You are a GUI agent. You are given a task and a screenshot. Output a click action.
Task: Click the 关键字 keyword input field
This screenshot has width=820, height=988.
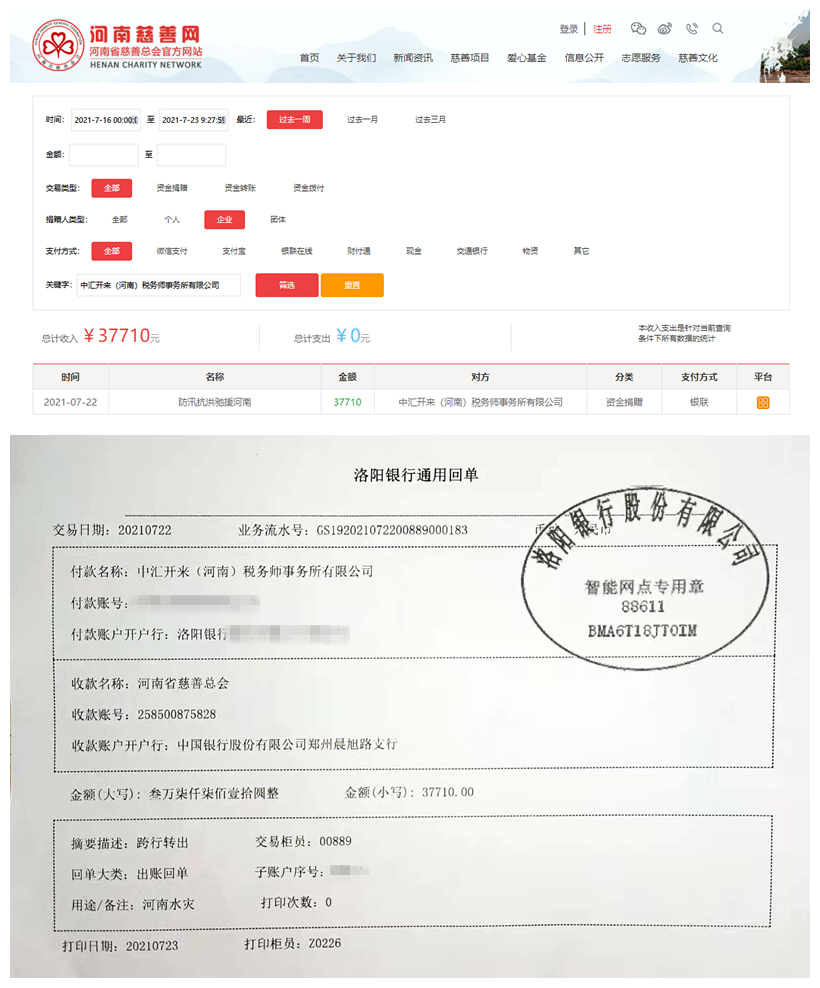tap(159, 285)
